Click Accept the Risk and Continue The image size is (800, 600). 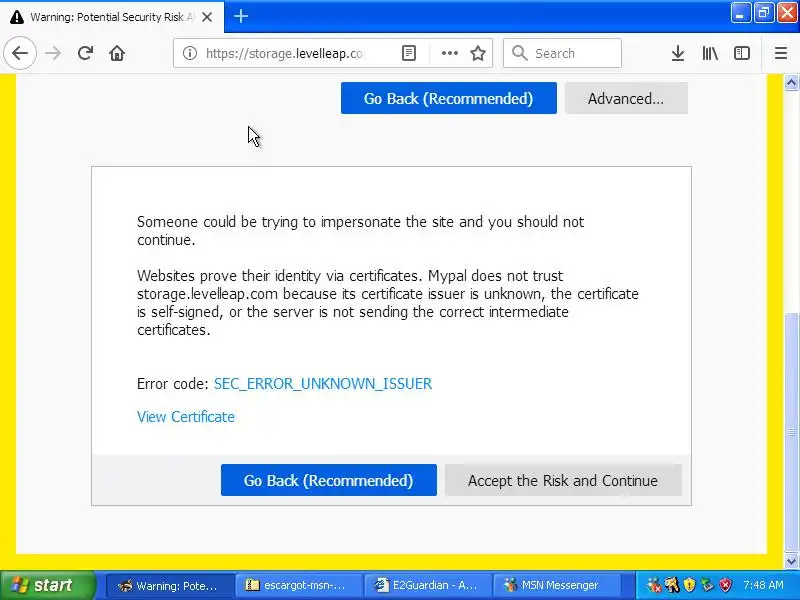point(563,480)
